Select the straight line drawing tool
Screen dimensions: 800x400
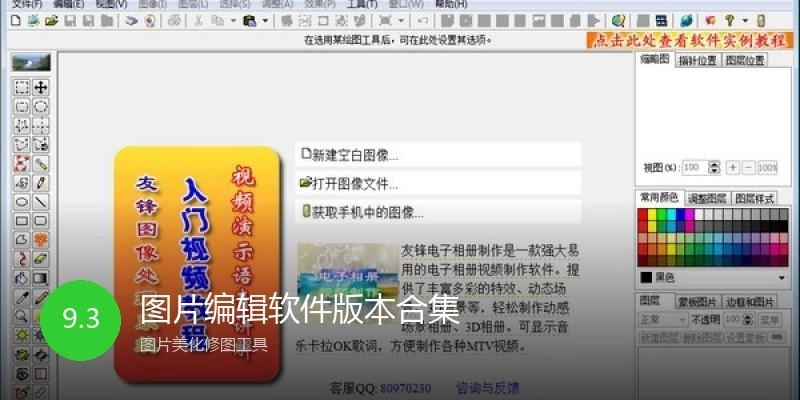click(41, 202)
